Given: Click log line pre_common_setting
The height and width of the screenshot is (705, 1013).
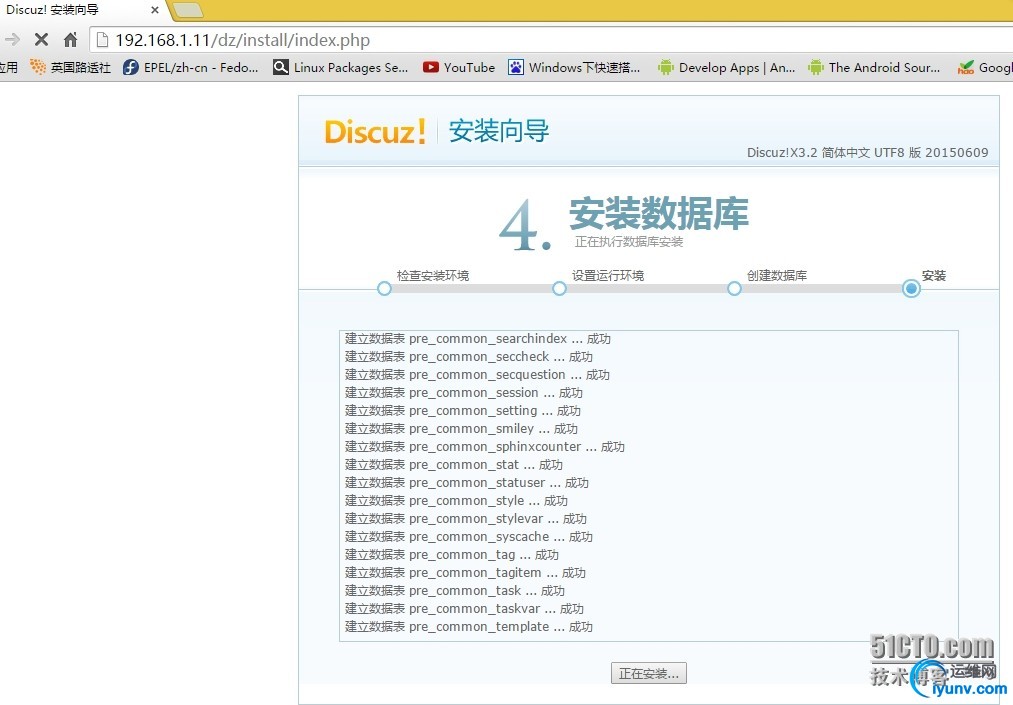Looking at the screenshot, I should click(463, 411).
